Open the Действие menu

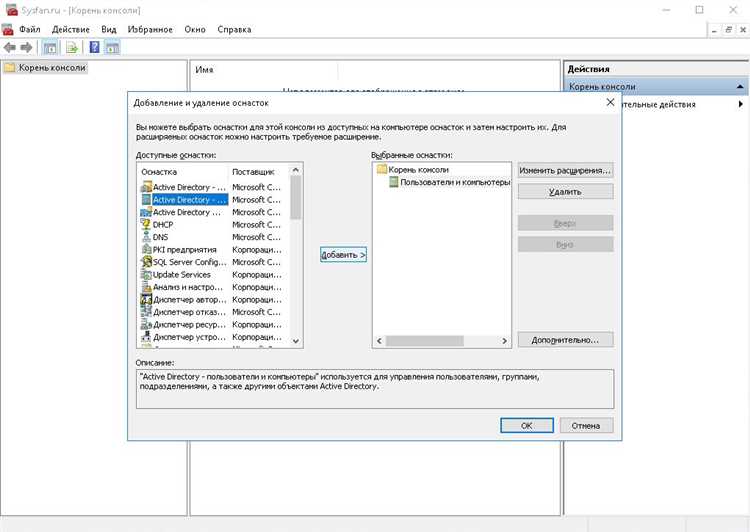click(x=71, y=29)
